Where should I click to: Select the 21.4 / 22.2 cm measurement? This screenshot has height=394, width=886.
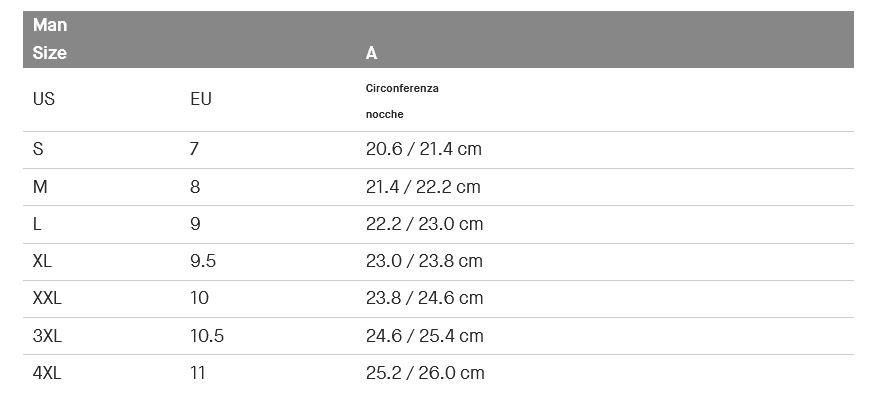tap(423, 187)
